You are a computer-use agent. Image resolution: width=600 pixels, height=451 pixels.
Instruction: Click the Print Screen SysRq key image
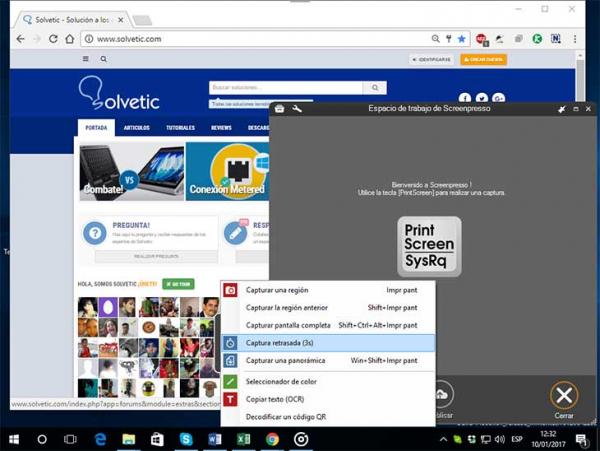point(429,246)
